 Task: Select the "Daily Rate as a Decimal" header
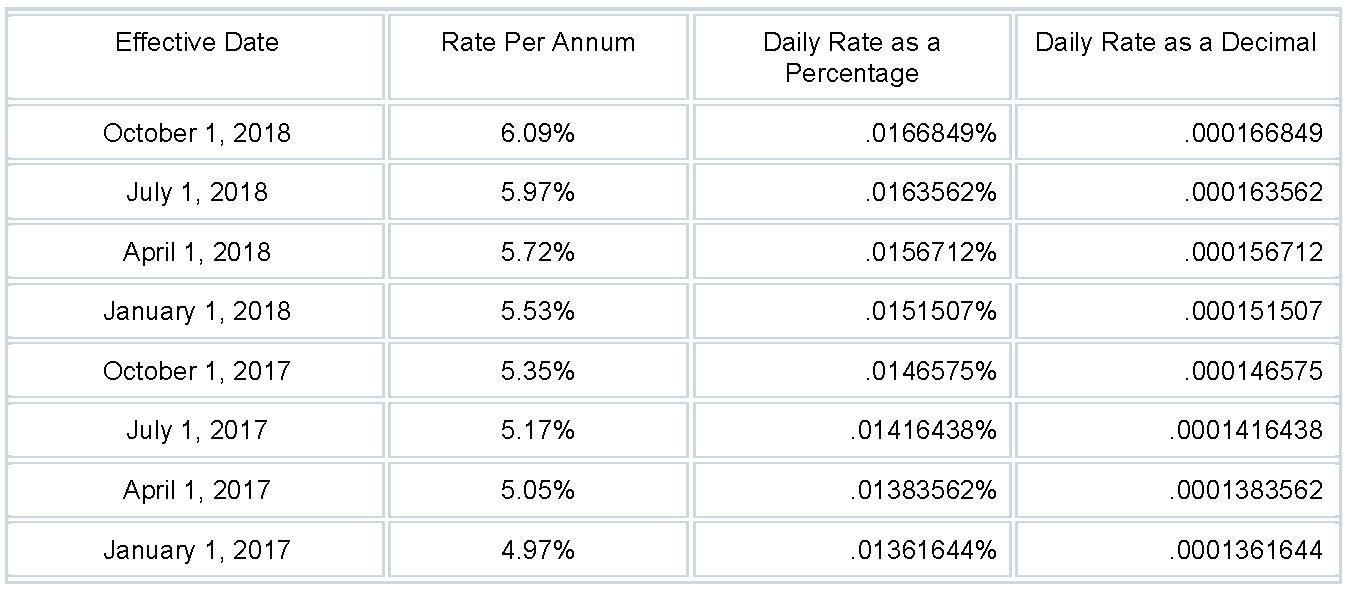click(x=1176, y=43)
